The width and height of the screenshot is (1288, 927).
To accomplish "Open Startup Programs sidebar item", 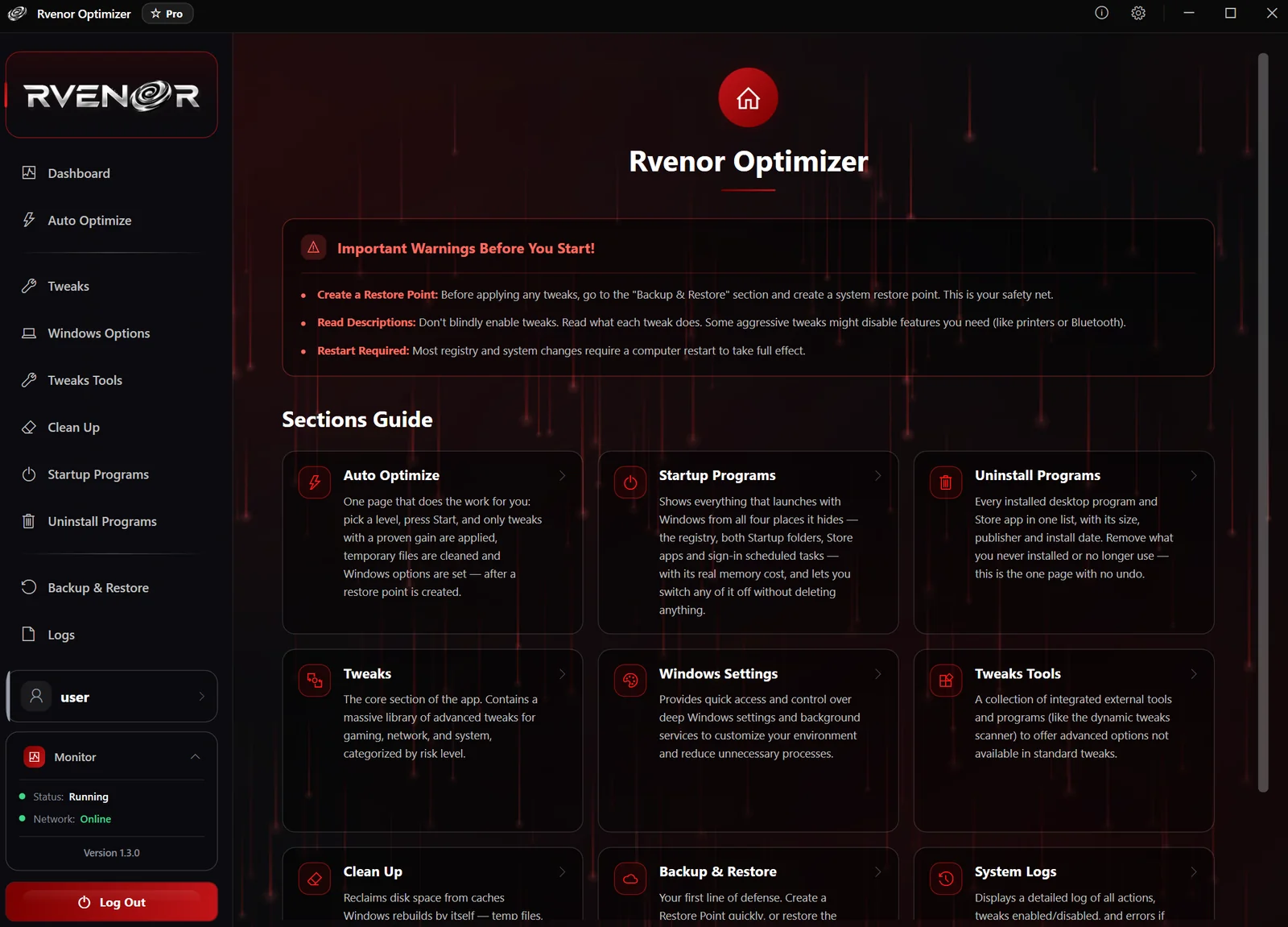I will (112, 474).
